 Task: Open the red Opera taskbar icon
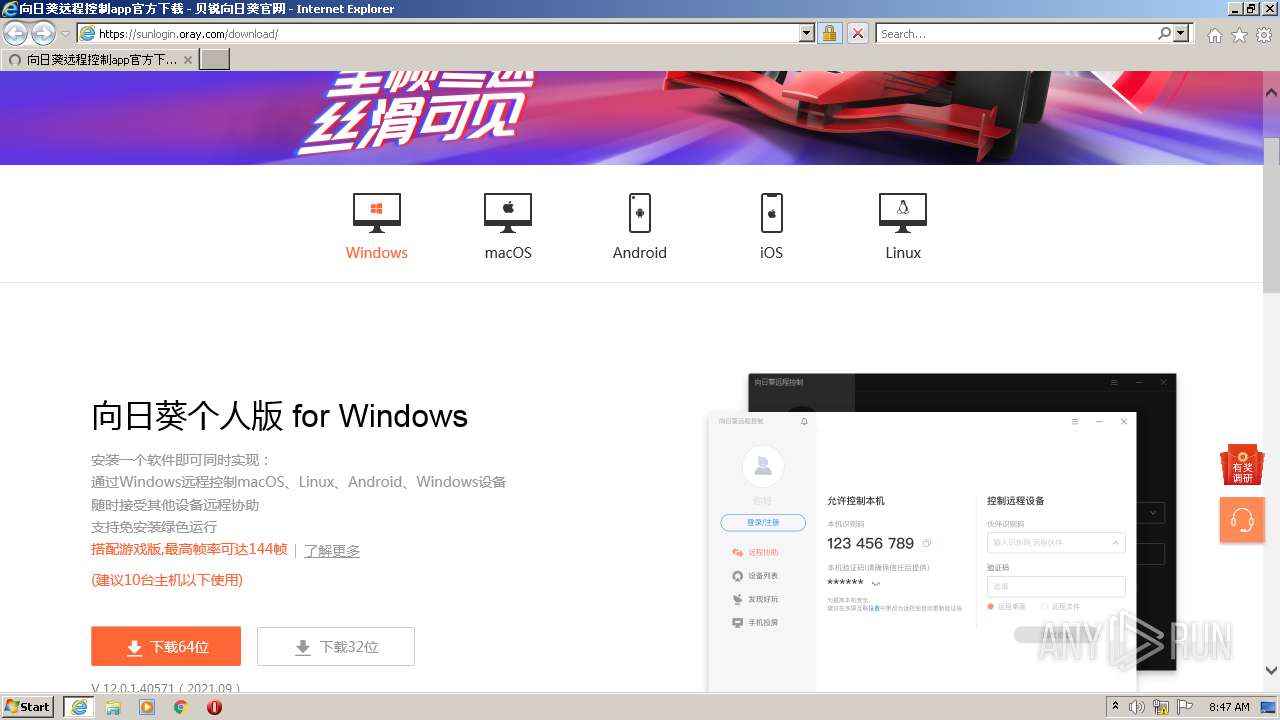pos(214,707)
